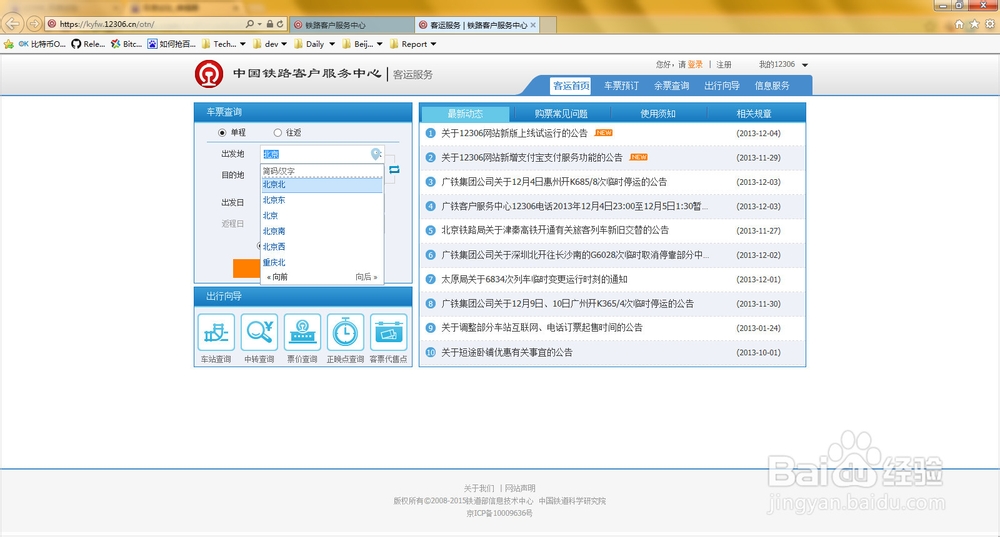Click the padlock security icon in address bar
Screen dimensions: 1000x537
(270, 24)
